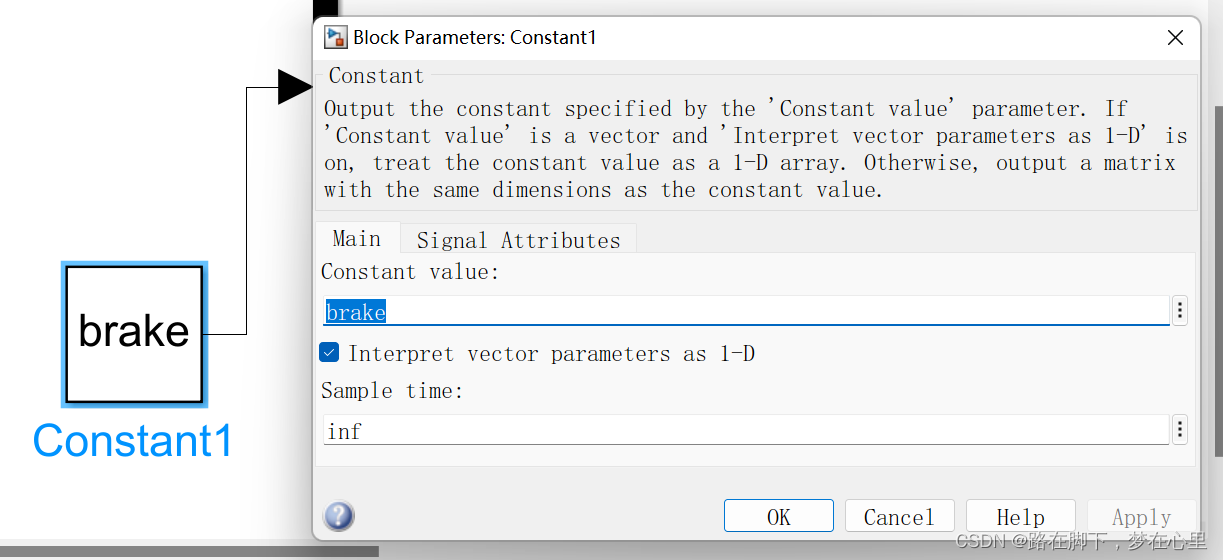Close the Block Parameters dialog

[x=1176, y=38]
